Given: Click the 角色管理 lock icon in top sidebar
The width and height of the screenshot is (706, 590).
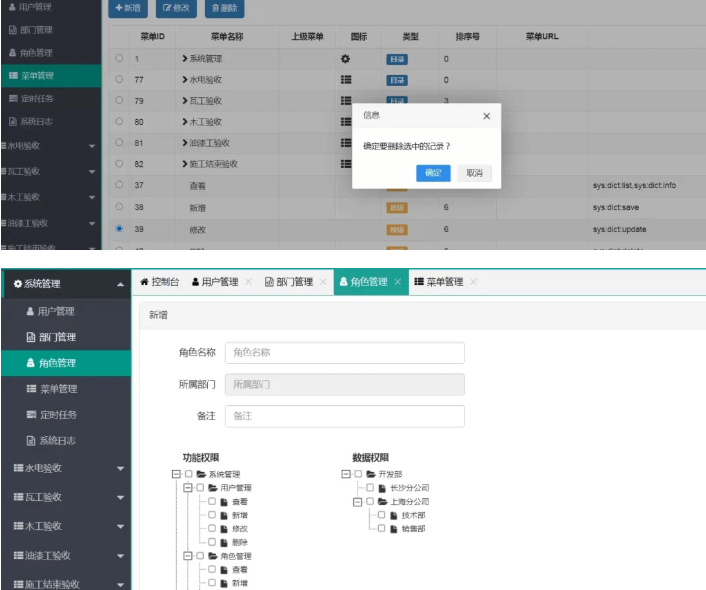Looking at the screenshot, I should tap(13, 53).
